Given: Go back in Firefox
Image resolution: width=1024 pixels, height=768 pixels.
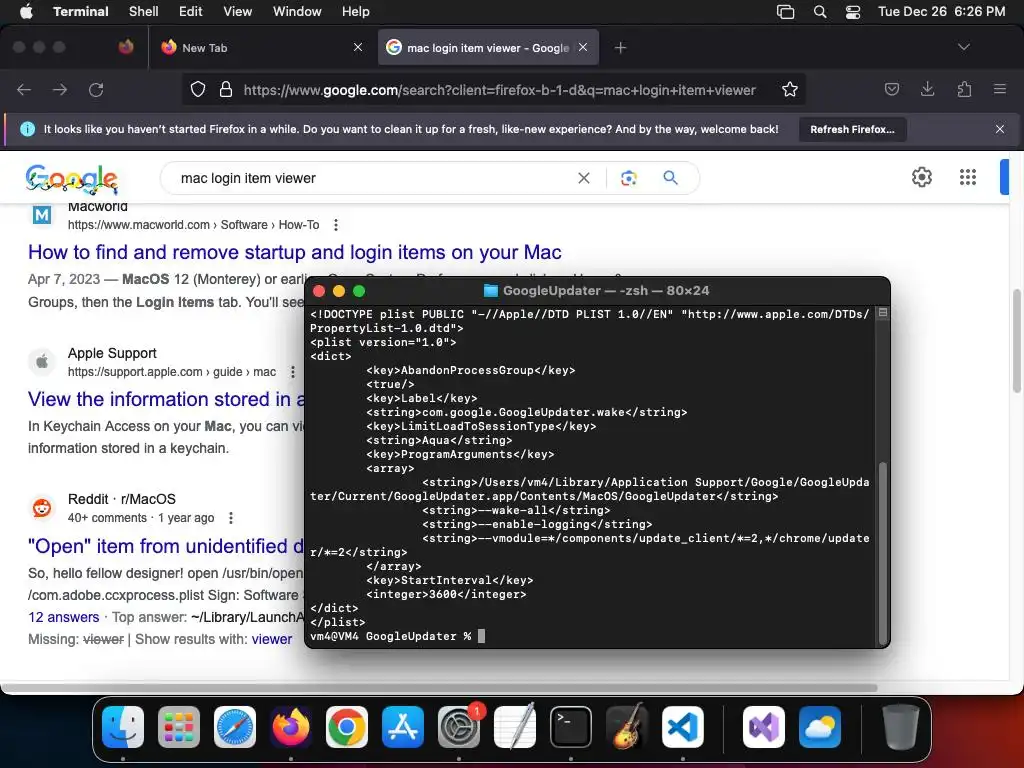Looking at the screenshot, I should pyautogui.click(x=24, y=89).
